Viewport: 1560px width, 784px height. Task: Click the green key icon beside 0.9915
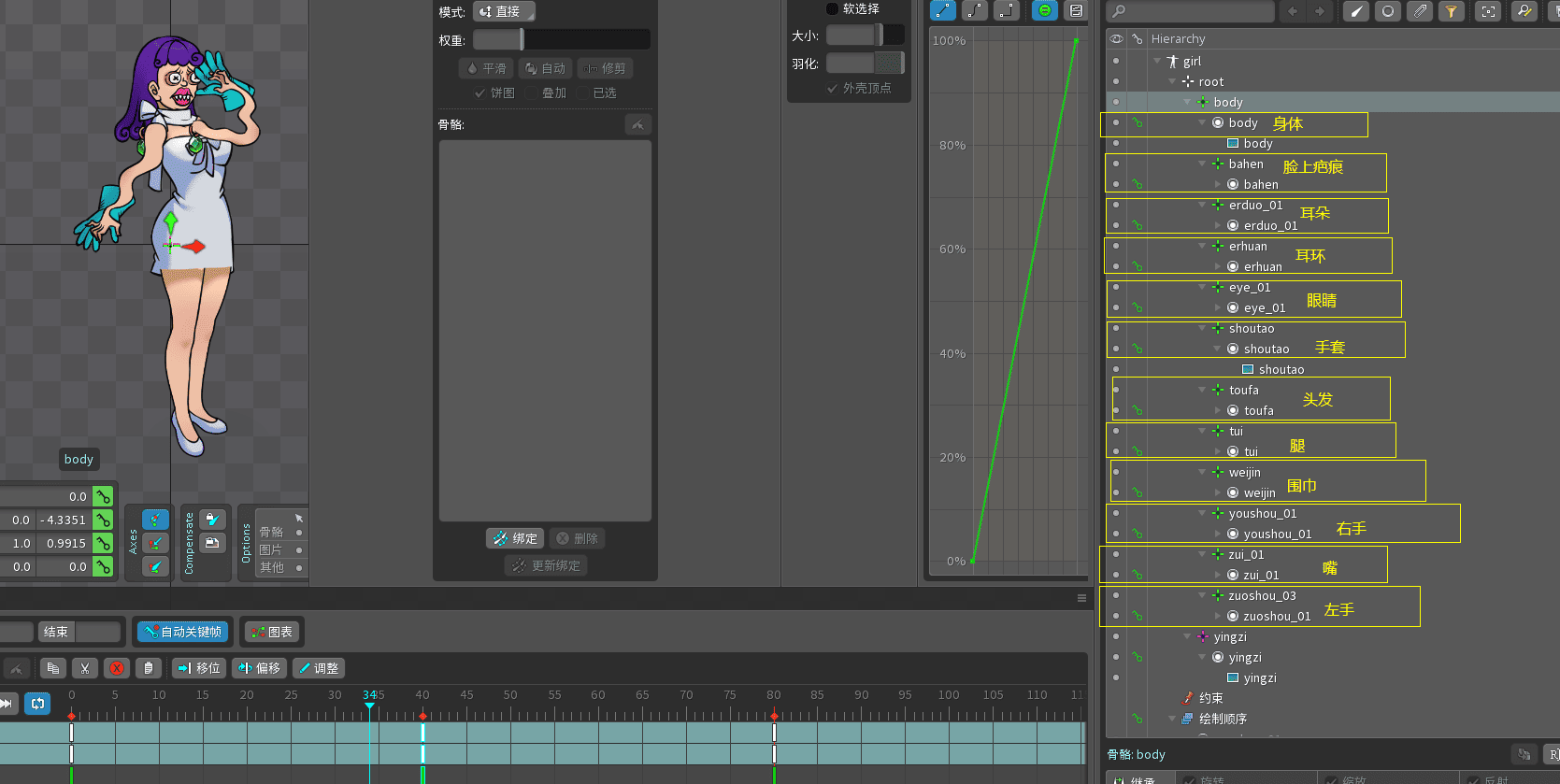[x=103, y=543]
